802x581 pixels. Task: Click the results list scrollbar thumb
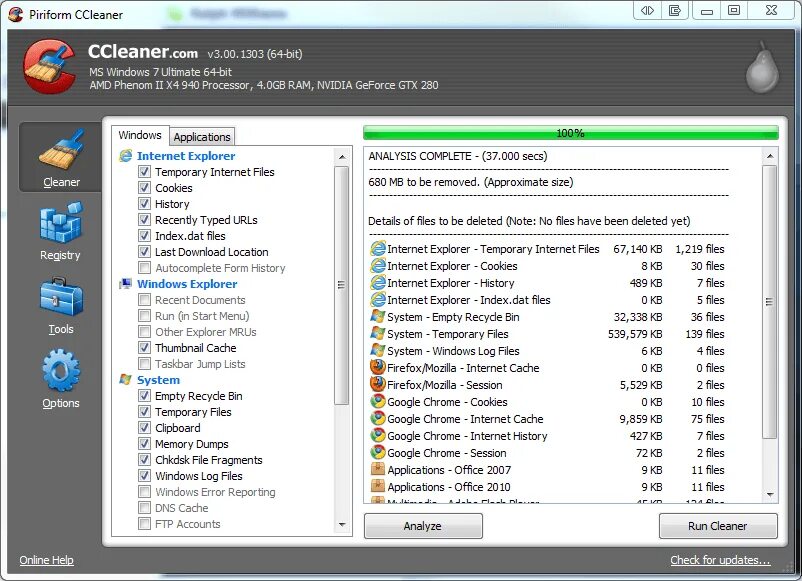(x=770, y=301)
